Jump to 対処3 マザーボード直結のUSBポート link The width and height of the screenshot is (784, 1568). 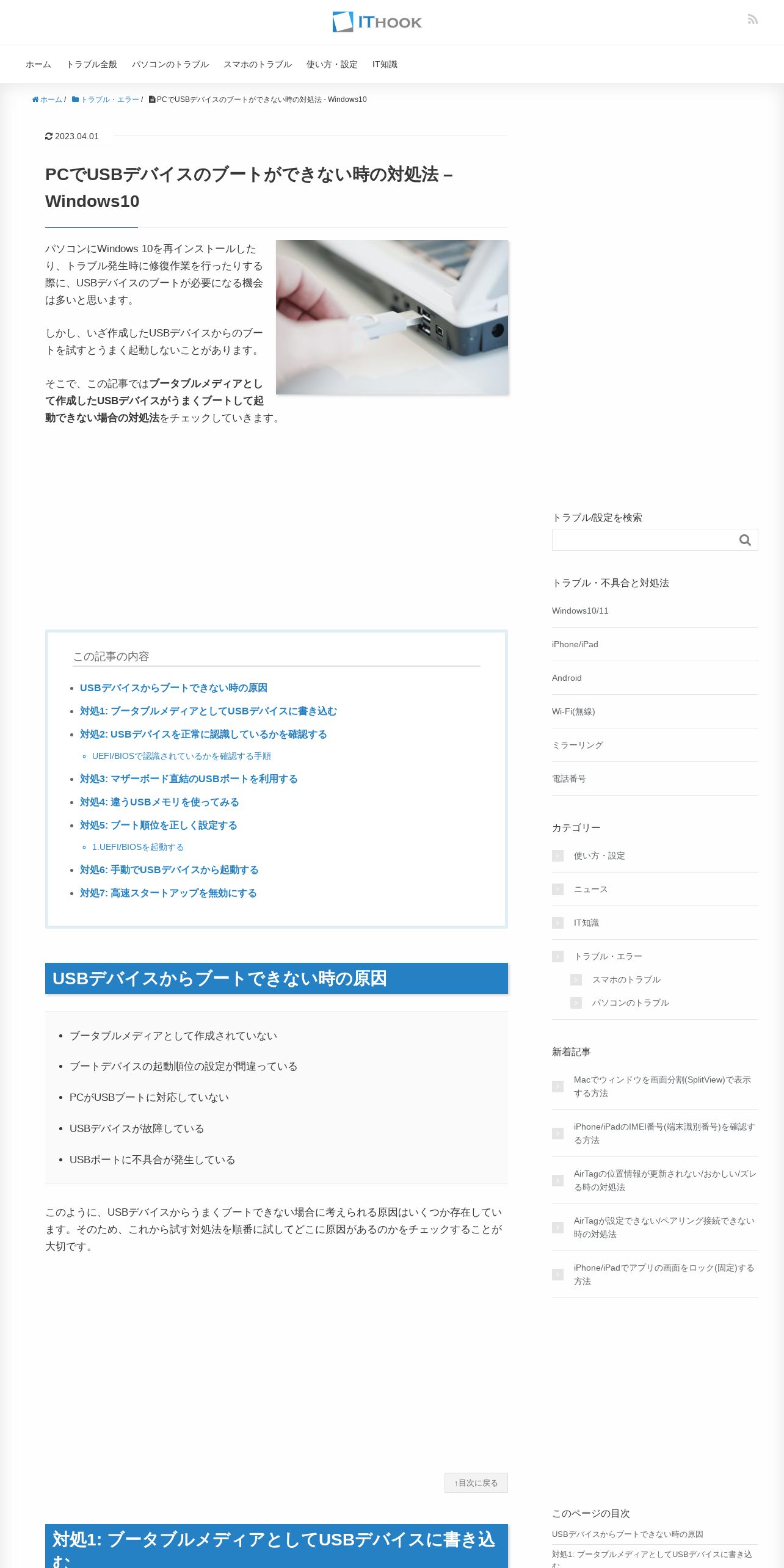(189, 779)
